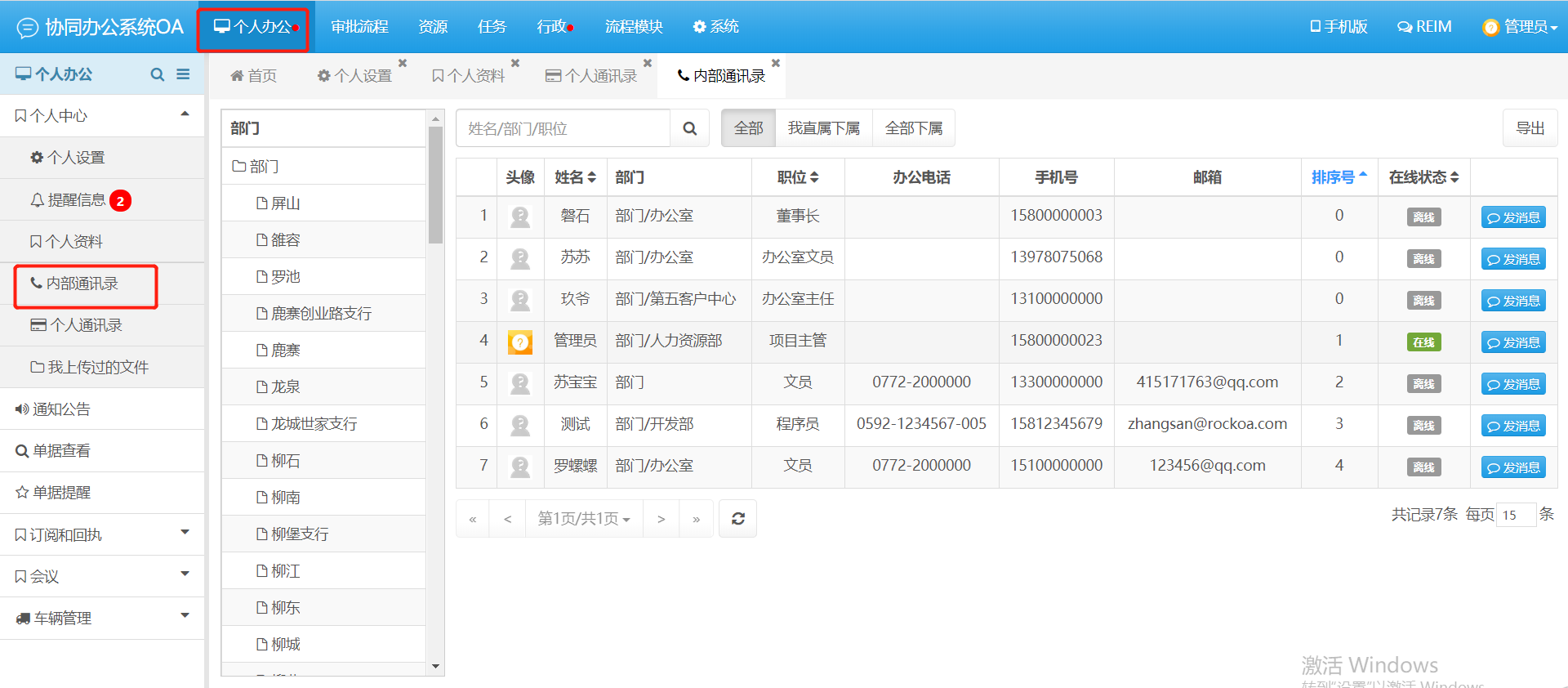Send message to 管理员 via 发消息
1568x688 pixels.
[x=1513, y=342]
